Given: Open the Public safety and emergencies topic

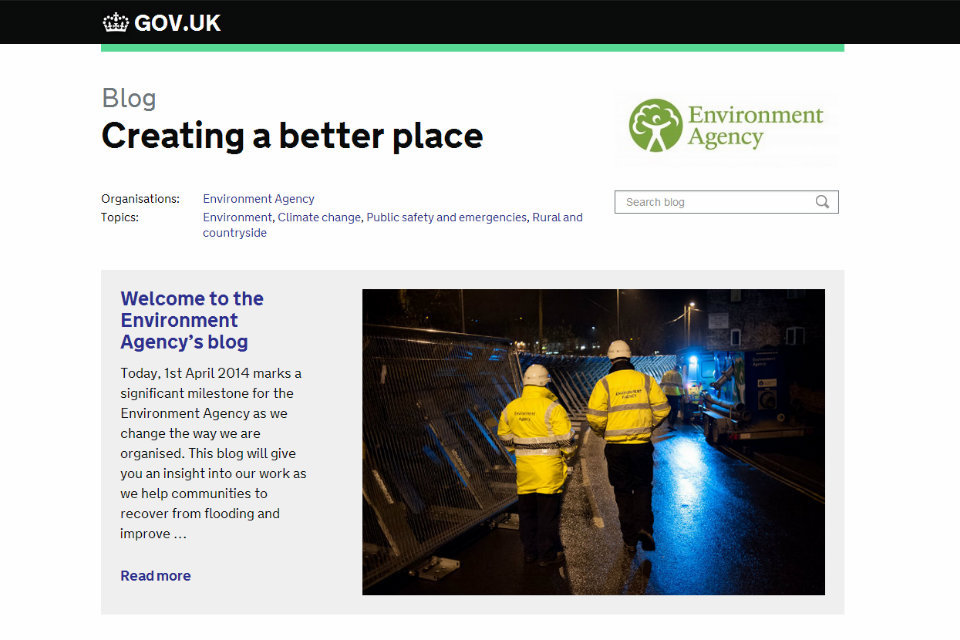Looking at the screenshot, I should 446,217.
